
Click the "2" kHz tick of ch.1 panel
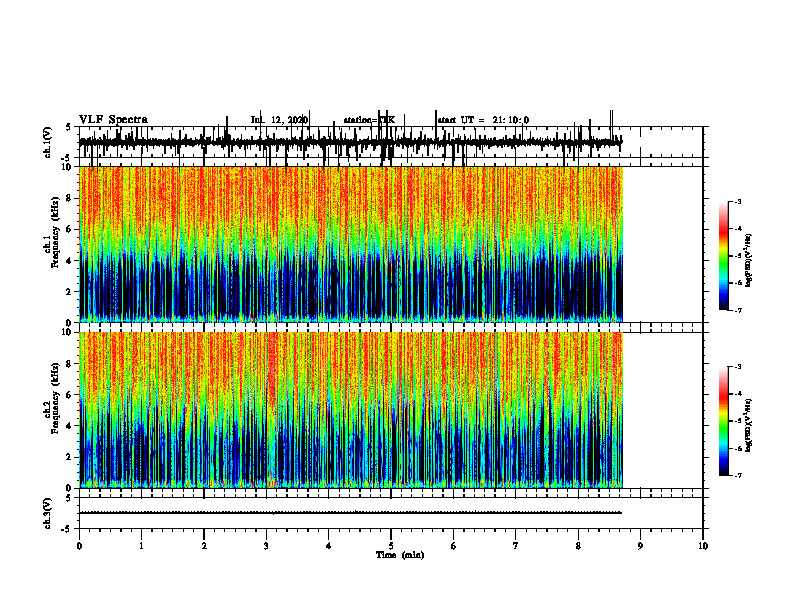click(x=70, y=291)
